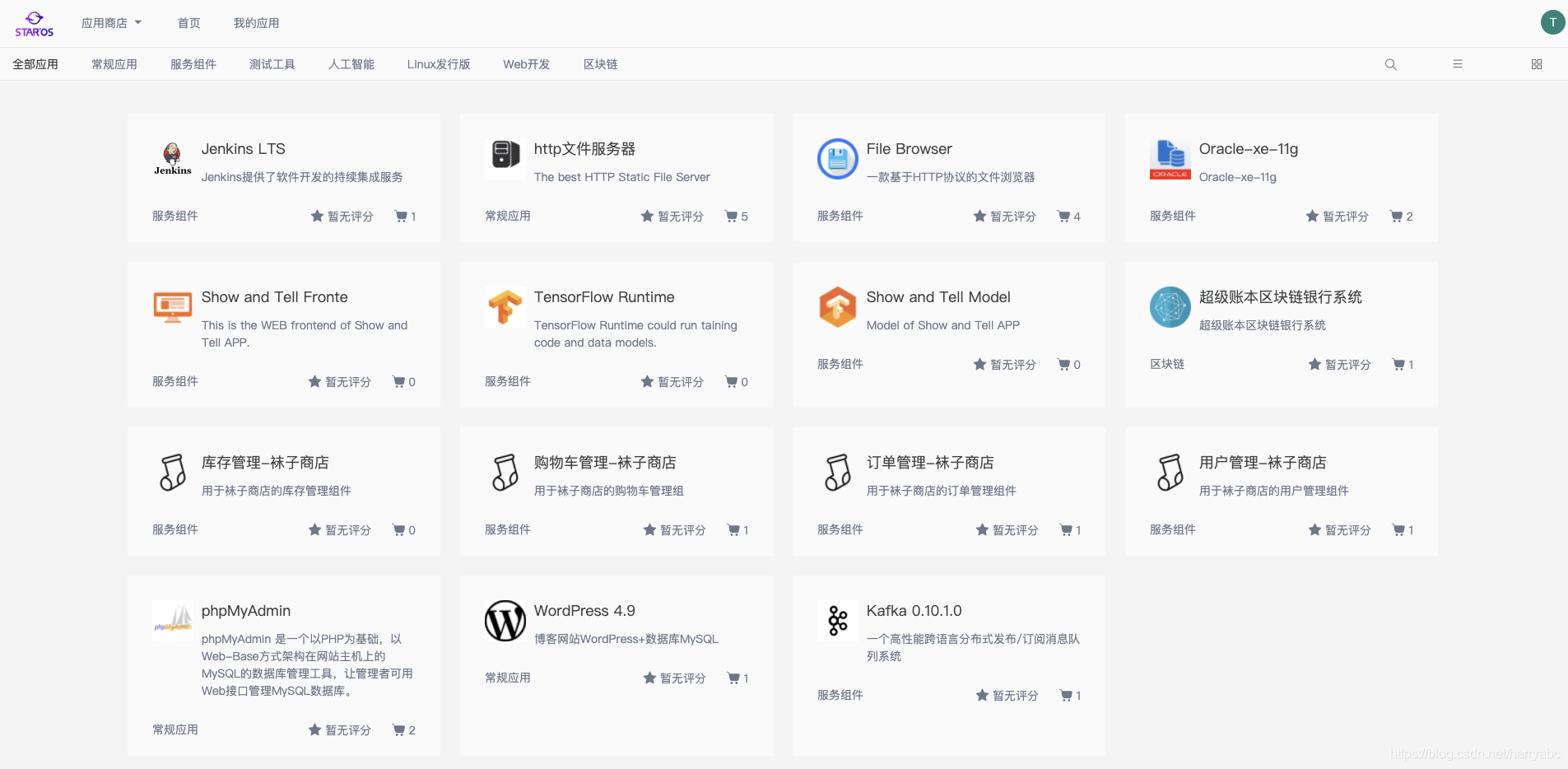The width and height of the screenshot is (1568, 769).
Task: Open the phpMyAdmin app icon
Action: click(172, 622)
